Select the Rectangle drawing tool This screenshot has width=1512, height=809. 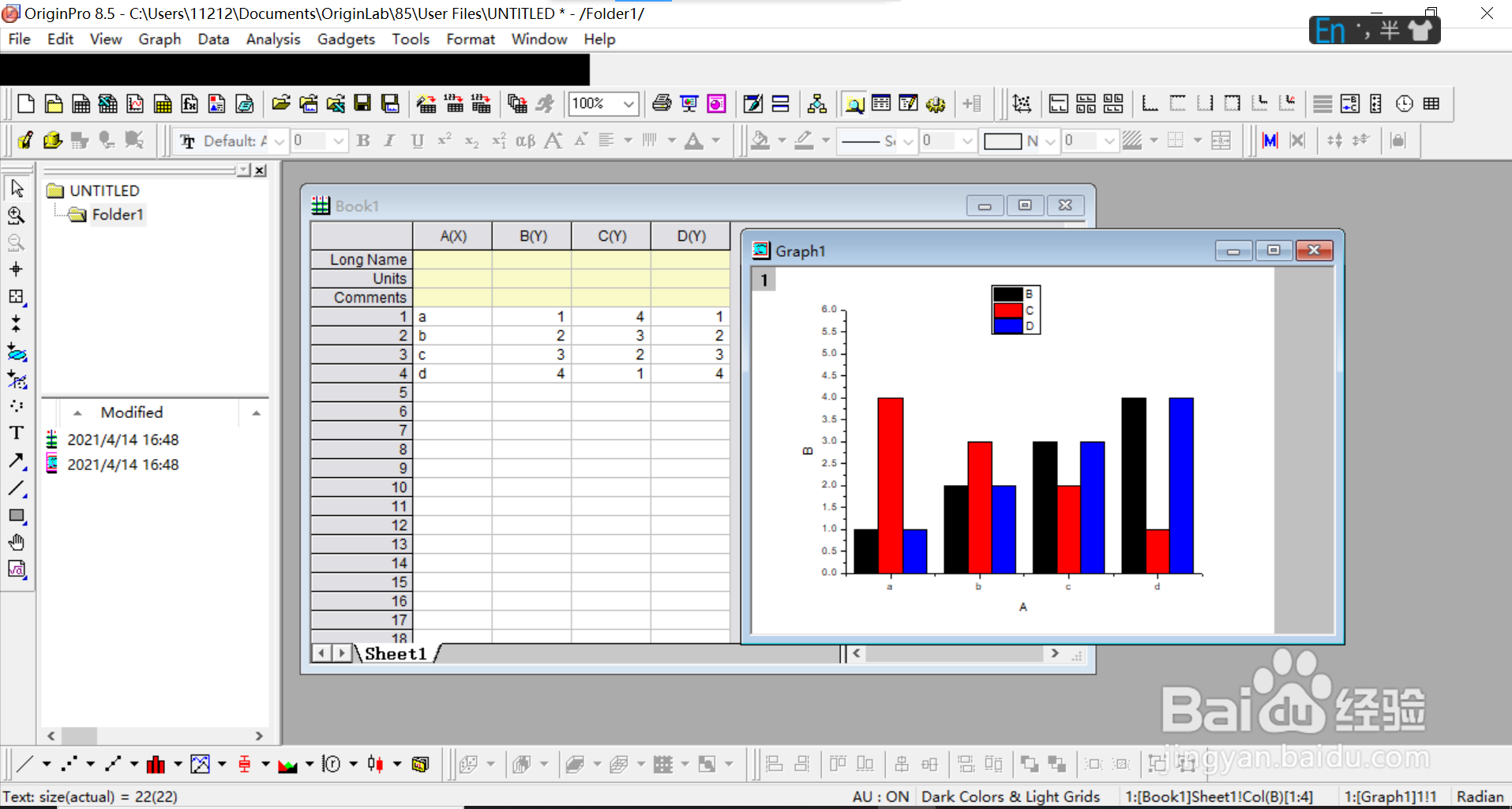point(17,515)
